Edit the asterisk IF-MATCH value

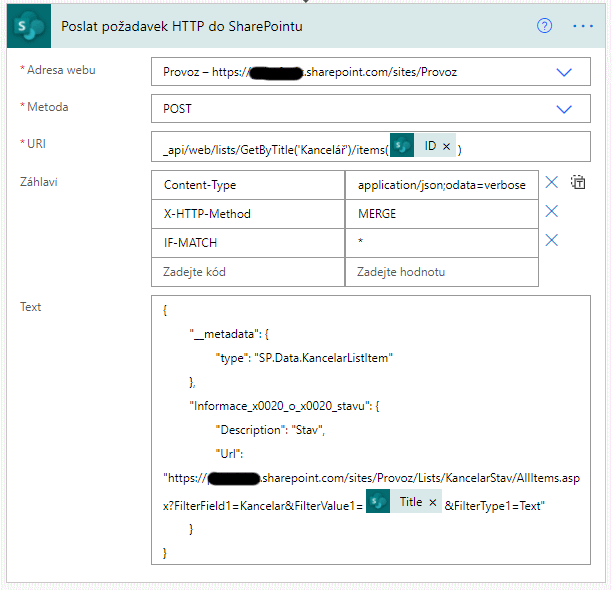[442, 243]
